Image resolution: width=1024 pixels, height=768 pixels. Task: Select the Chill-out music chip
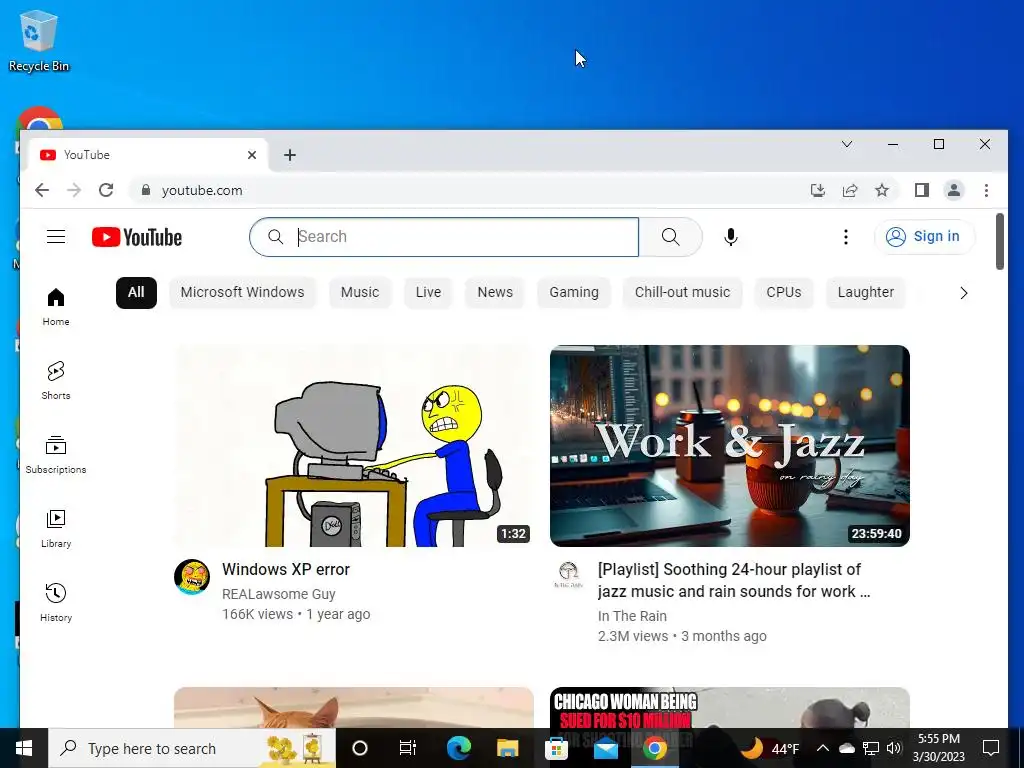point(682,293)
